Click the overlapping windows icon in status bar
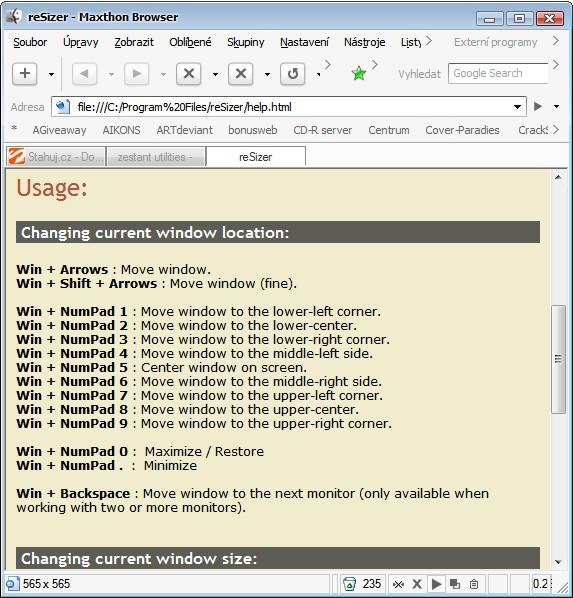Viewport: 573px width, 598px height. tap(455, 584)
